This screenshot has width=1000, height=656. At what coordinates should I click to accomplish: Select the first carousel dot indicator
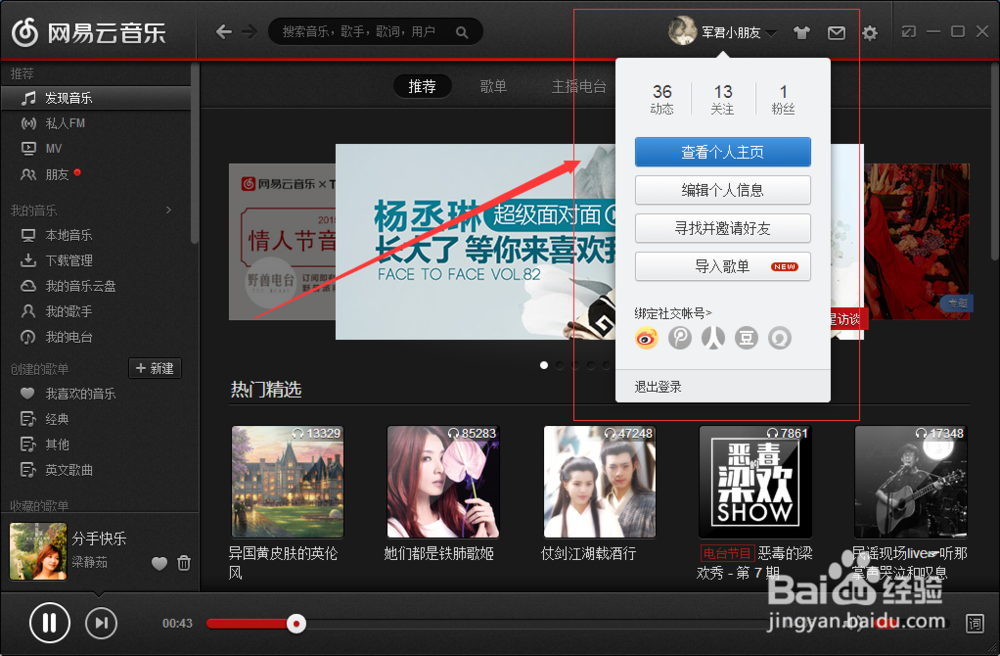pyautogui.click(x=543, y=365)
